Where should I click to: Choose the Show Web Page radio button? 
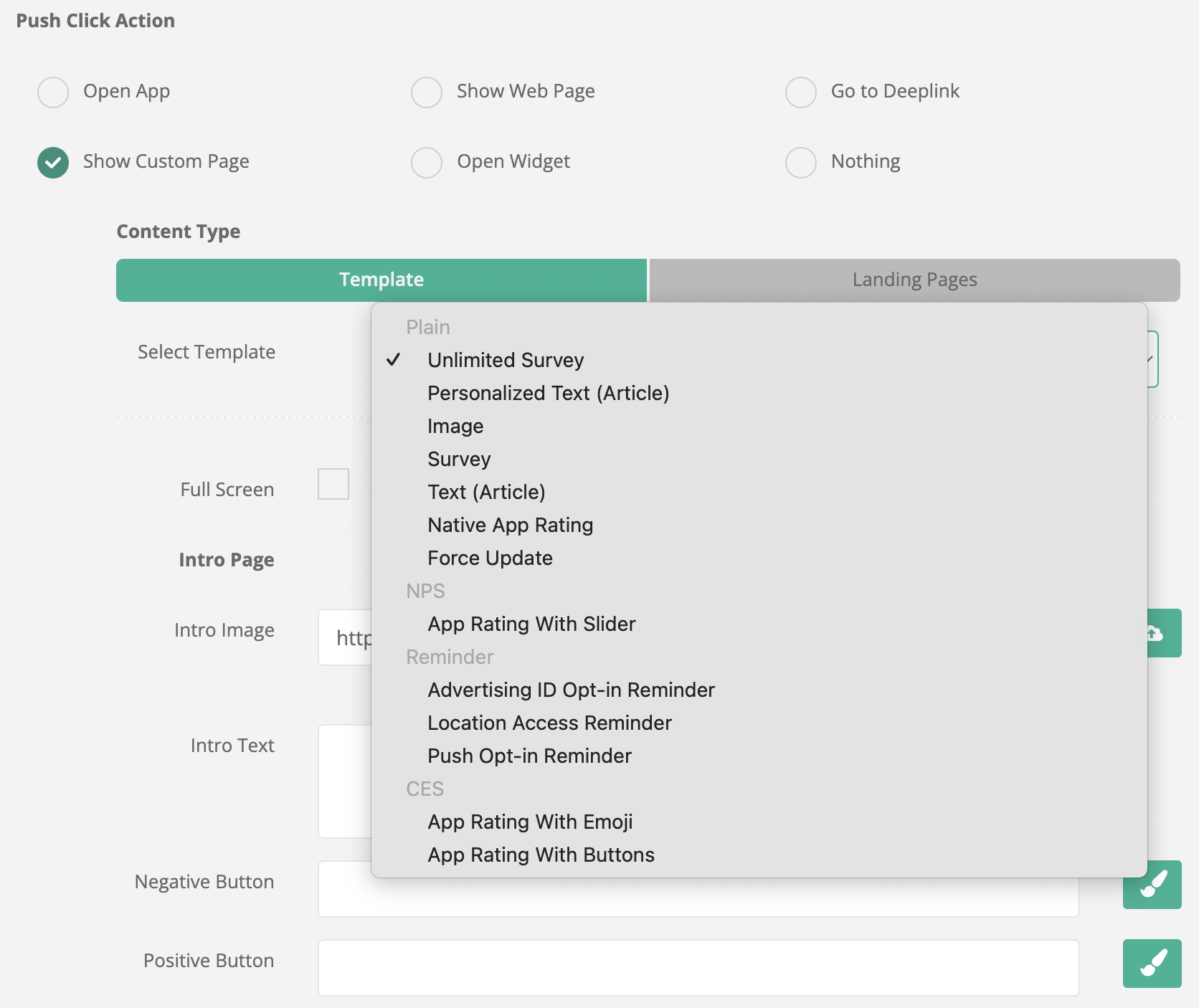pos(427,92)
